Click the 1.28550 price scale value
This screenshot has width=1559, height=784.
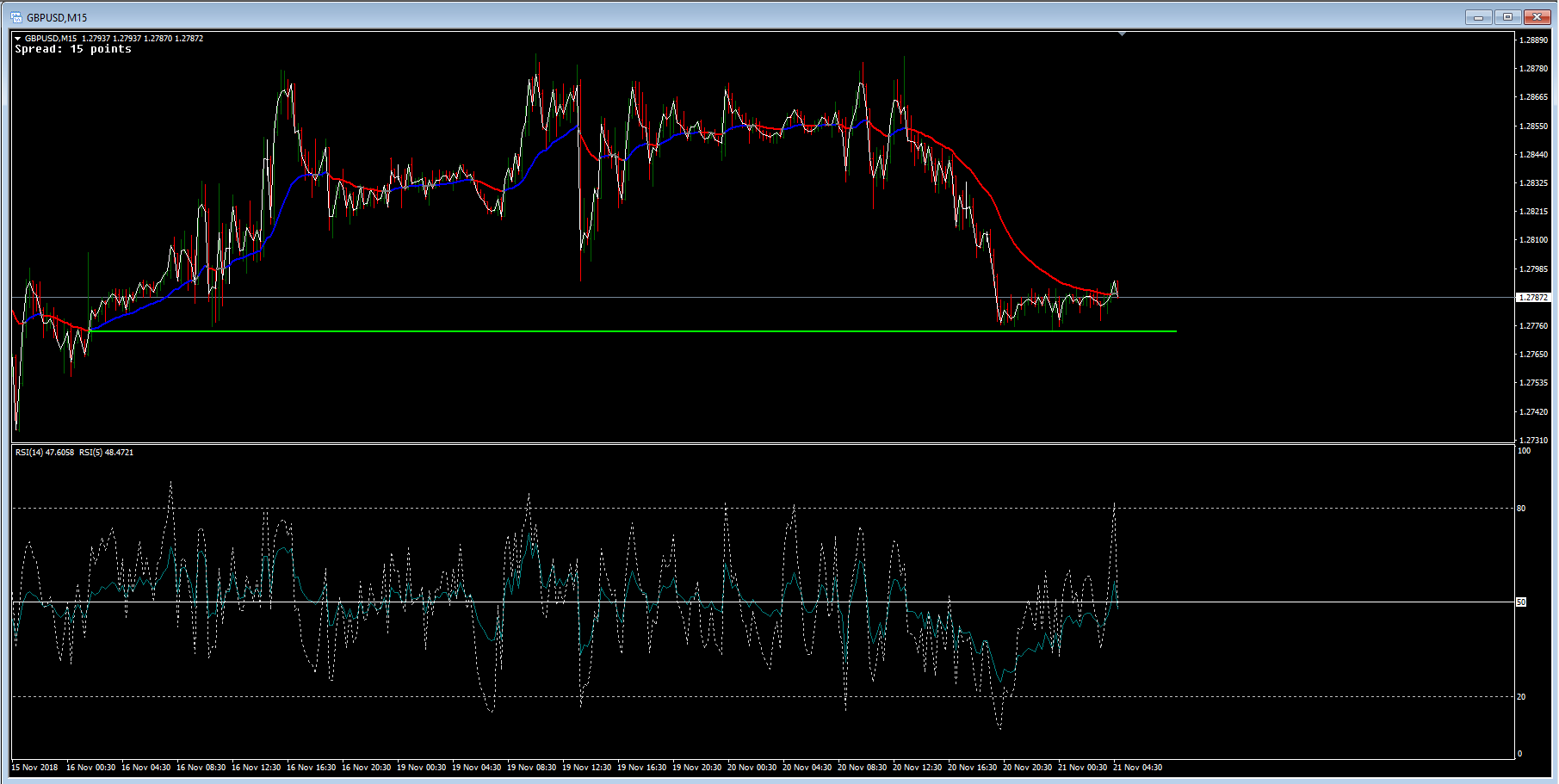click(x=1533, y=127)
